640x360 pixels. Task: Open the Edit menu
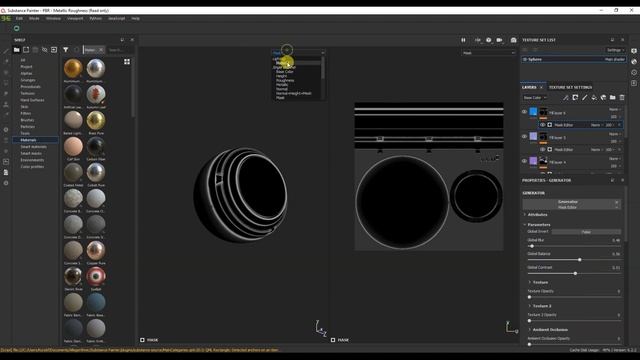pos(19,18)
